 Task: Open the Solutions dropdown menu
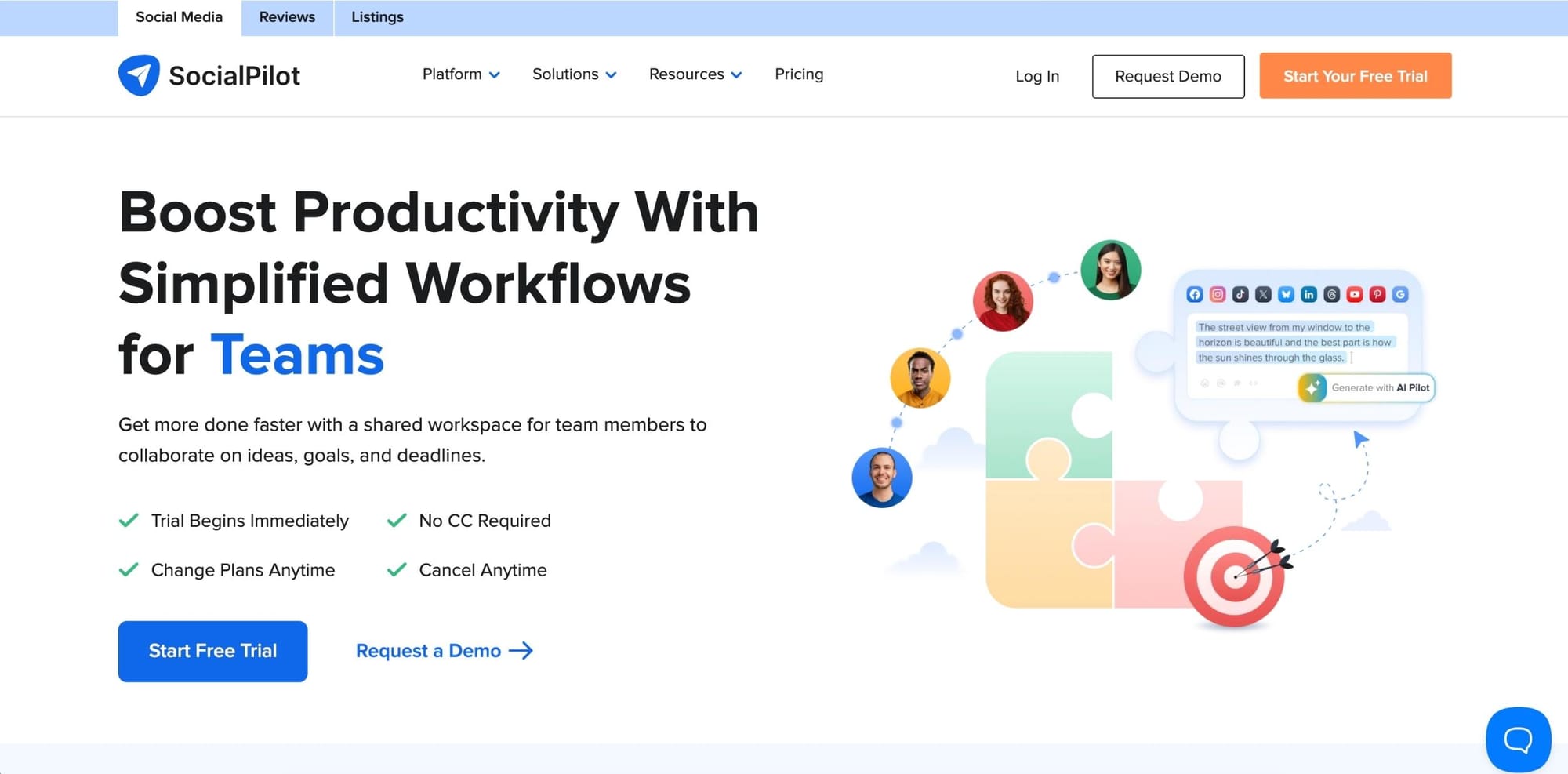point(574,74)
